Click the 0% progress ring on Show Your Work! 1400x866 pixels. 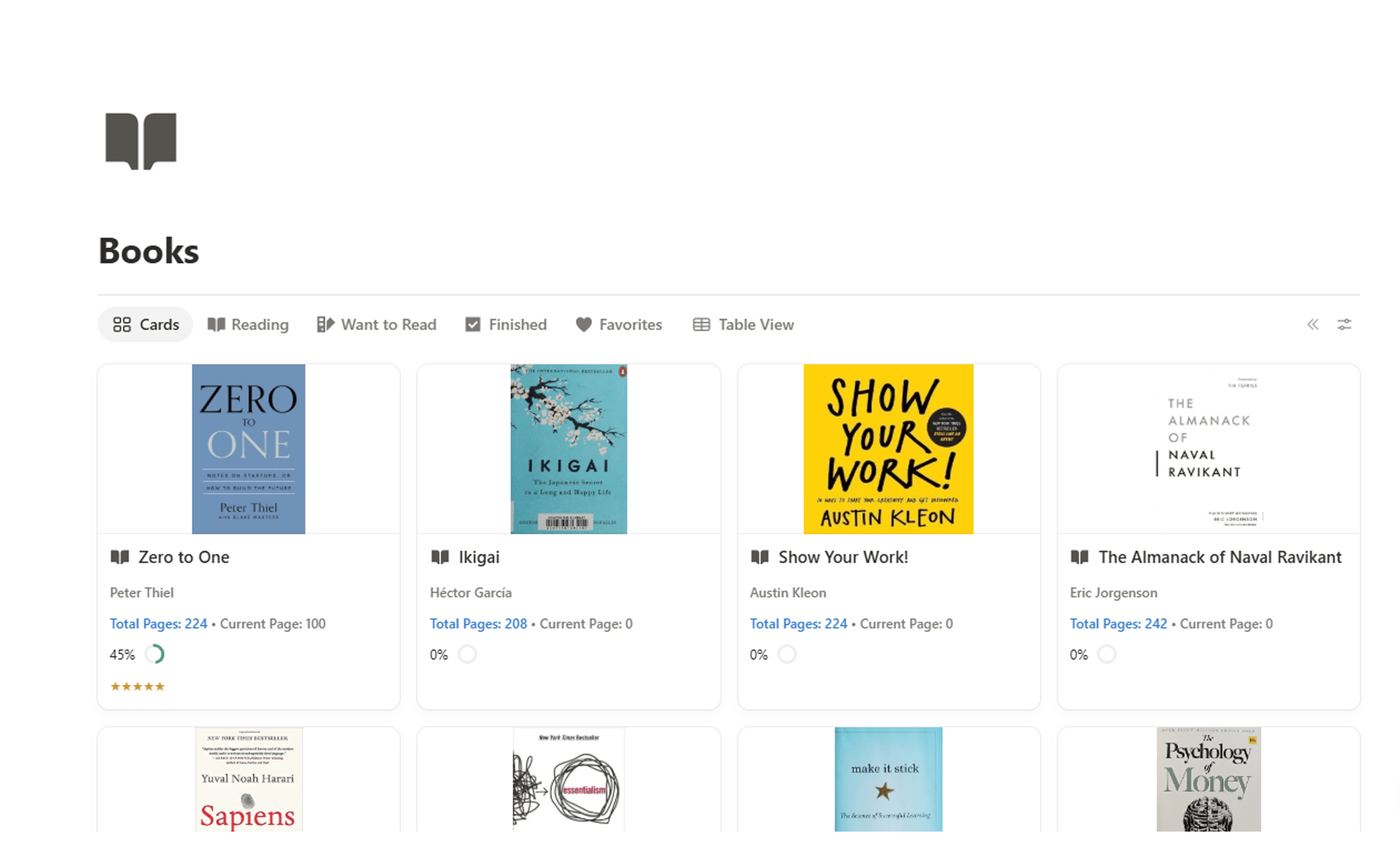click(x=787, y=654)
